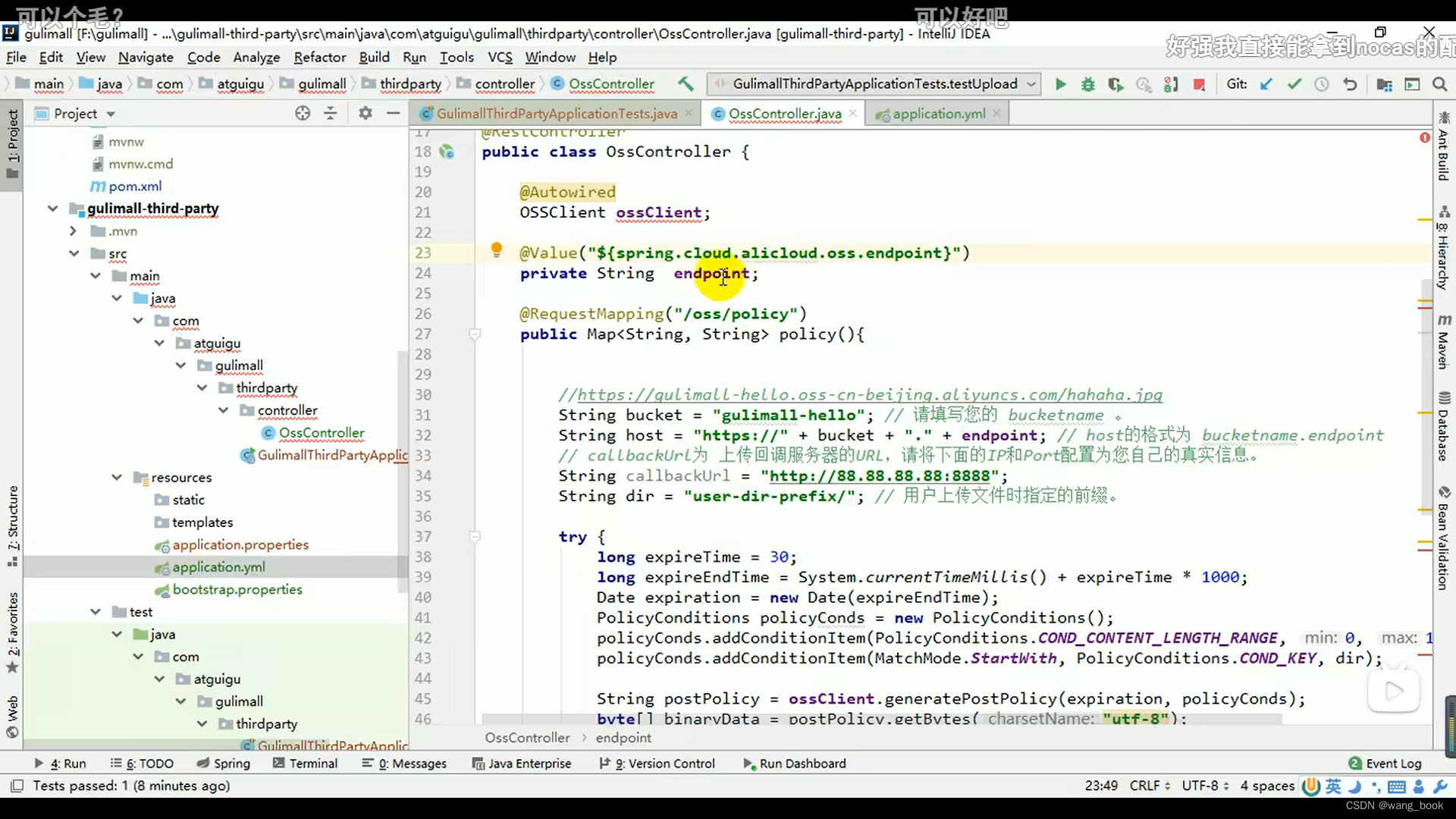The width and height of the screenshot is (1456, 819).
Task: Select the Analyze menu from menu bar
Action: (x=256, y=57)
